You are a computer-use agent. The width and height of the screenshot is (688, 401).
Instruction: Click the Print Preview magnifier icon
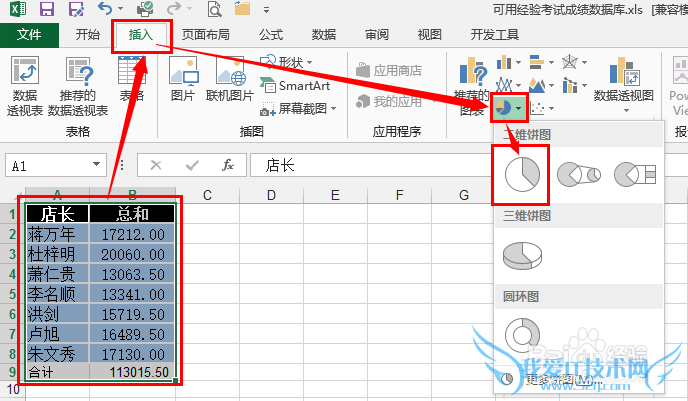coord(214,9)
